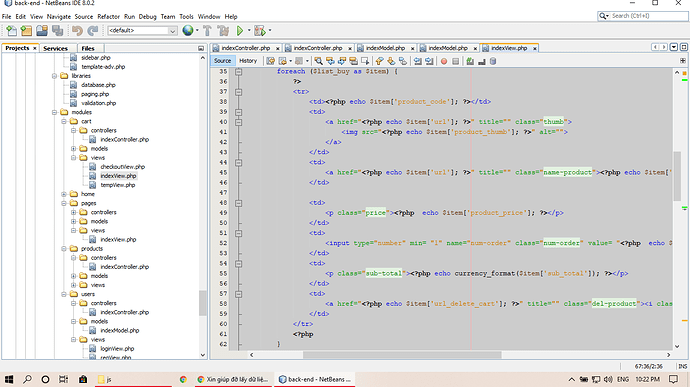This screenshot has height=387, width=690.
Task: Run the project with green play icon
Action: click(240, 30)
